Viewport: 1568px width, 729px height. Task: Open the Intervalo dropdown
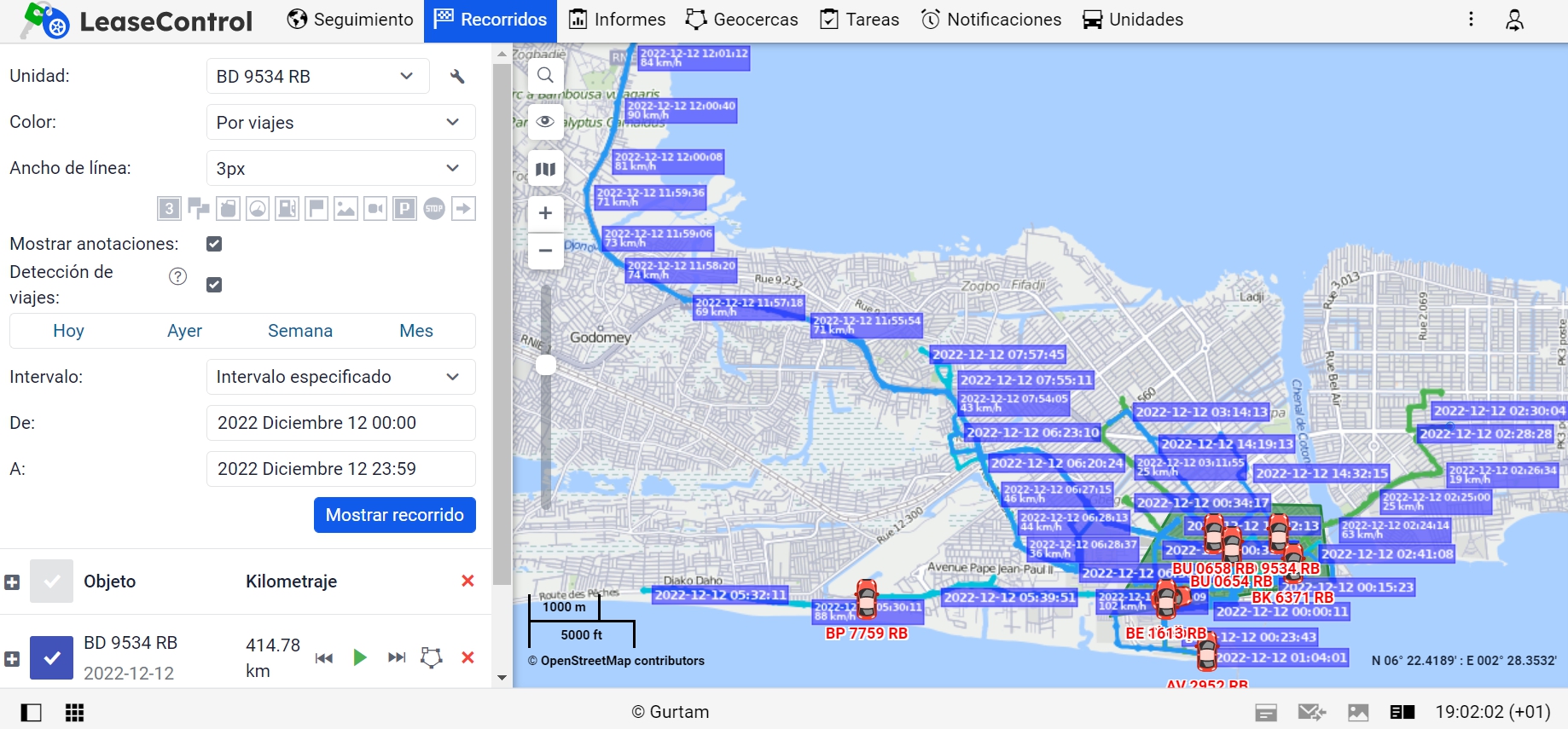click(x=340, y=377)
